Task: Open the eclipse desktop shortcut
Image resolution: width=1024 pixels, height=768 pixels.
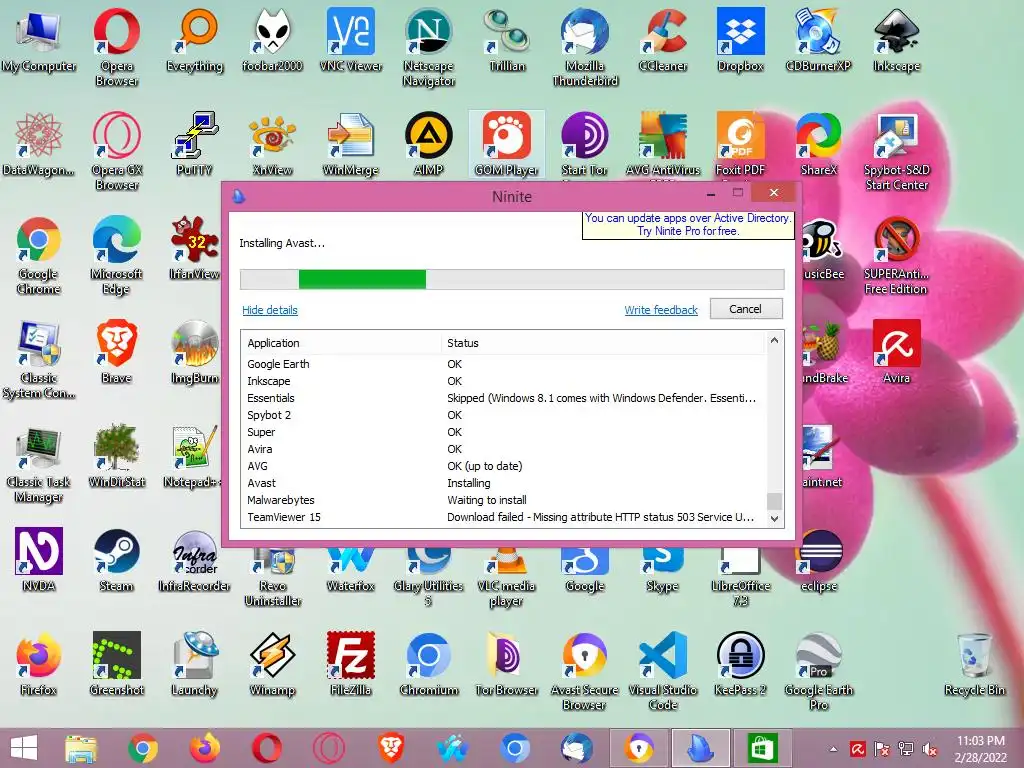Action: (x=818, y=560)
